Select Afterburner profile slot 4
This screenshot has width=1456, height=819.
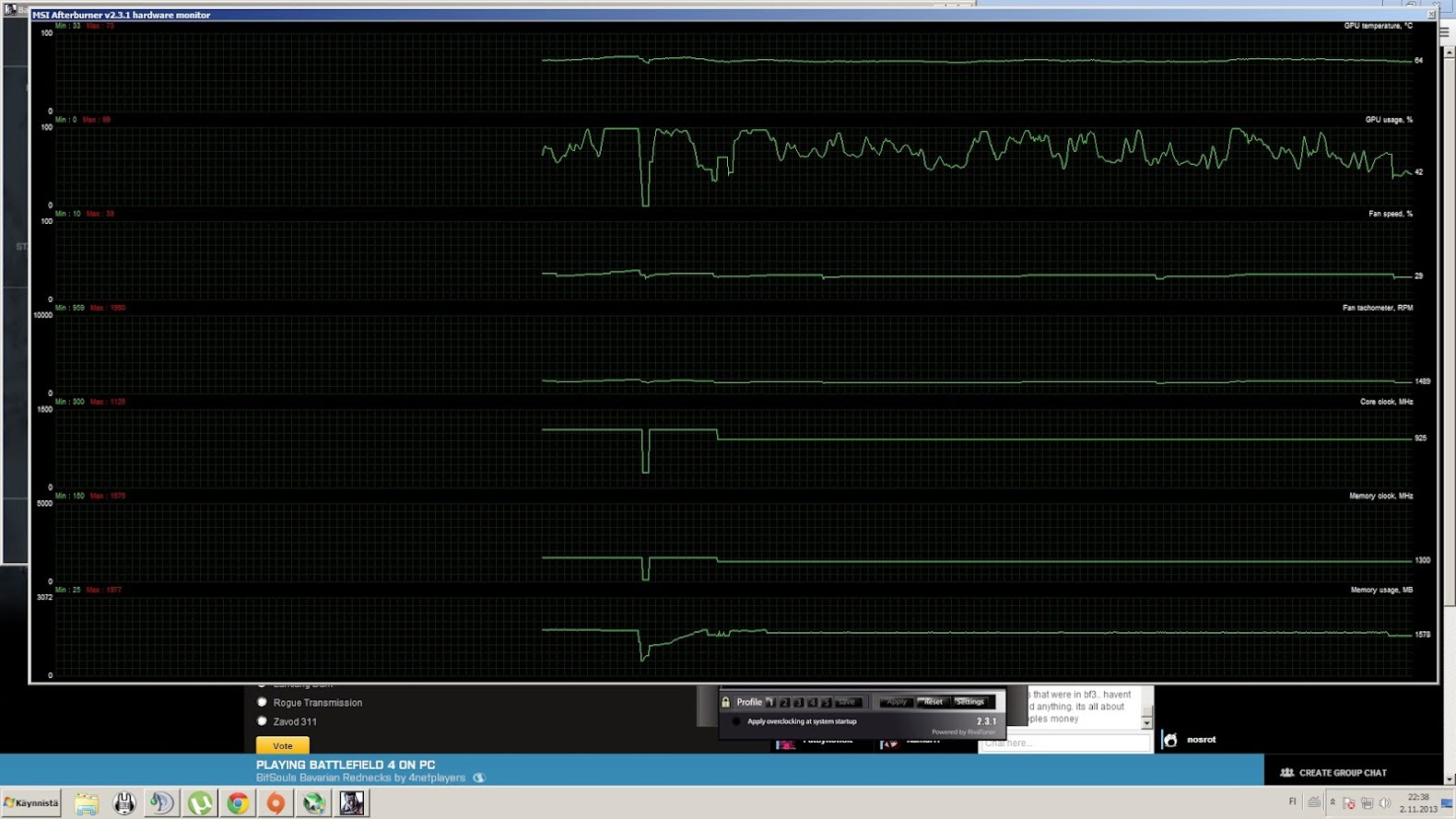click(x=812, y=702)
